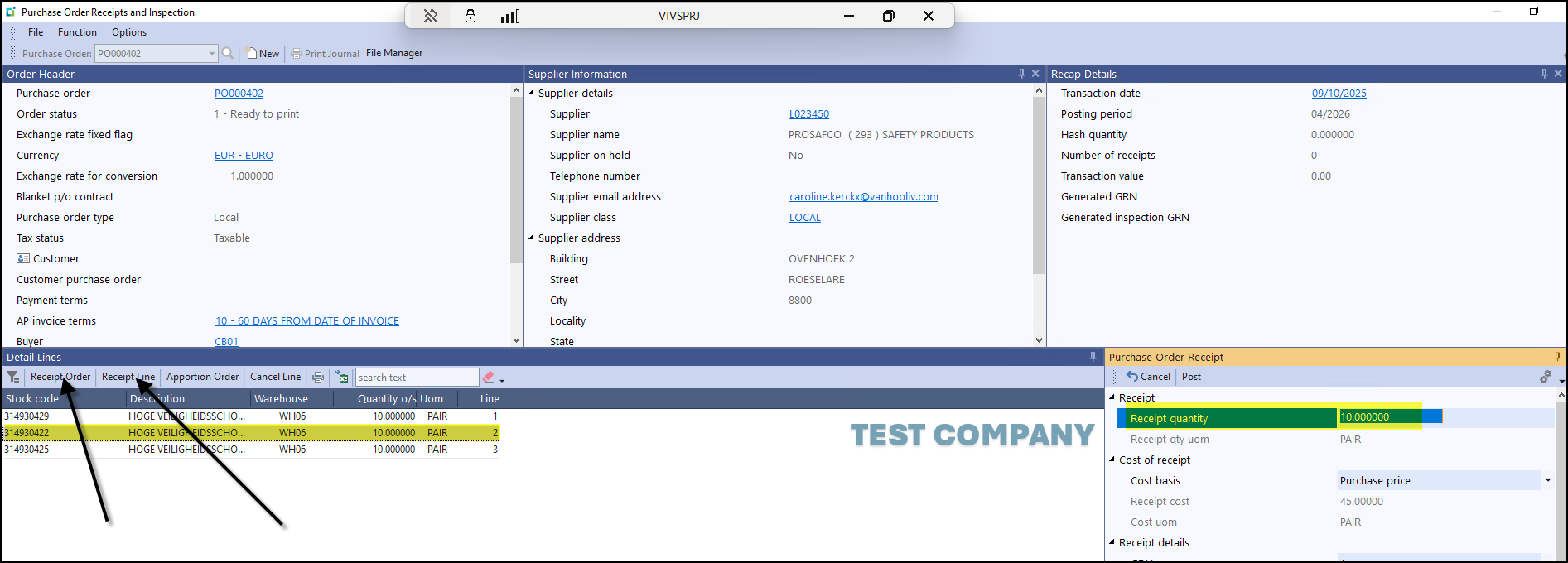Open supplier L023450 link
This screenshot has height=563, width=1568.
[x=808, y=114]
